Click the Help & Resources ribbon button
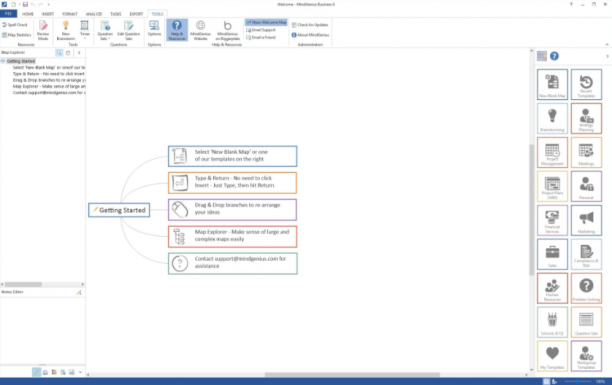The width and height of the screenshot is (612, 385). (x=177, y=30)
